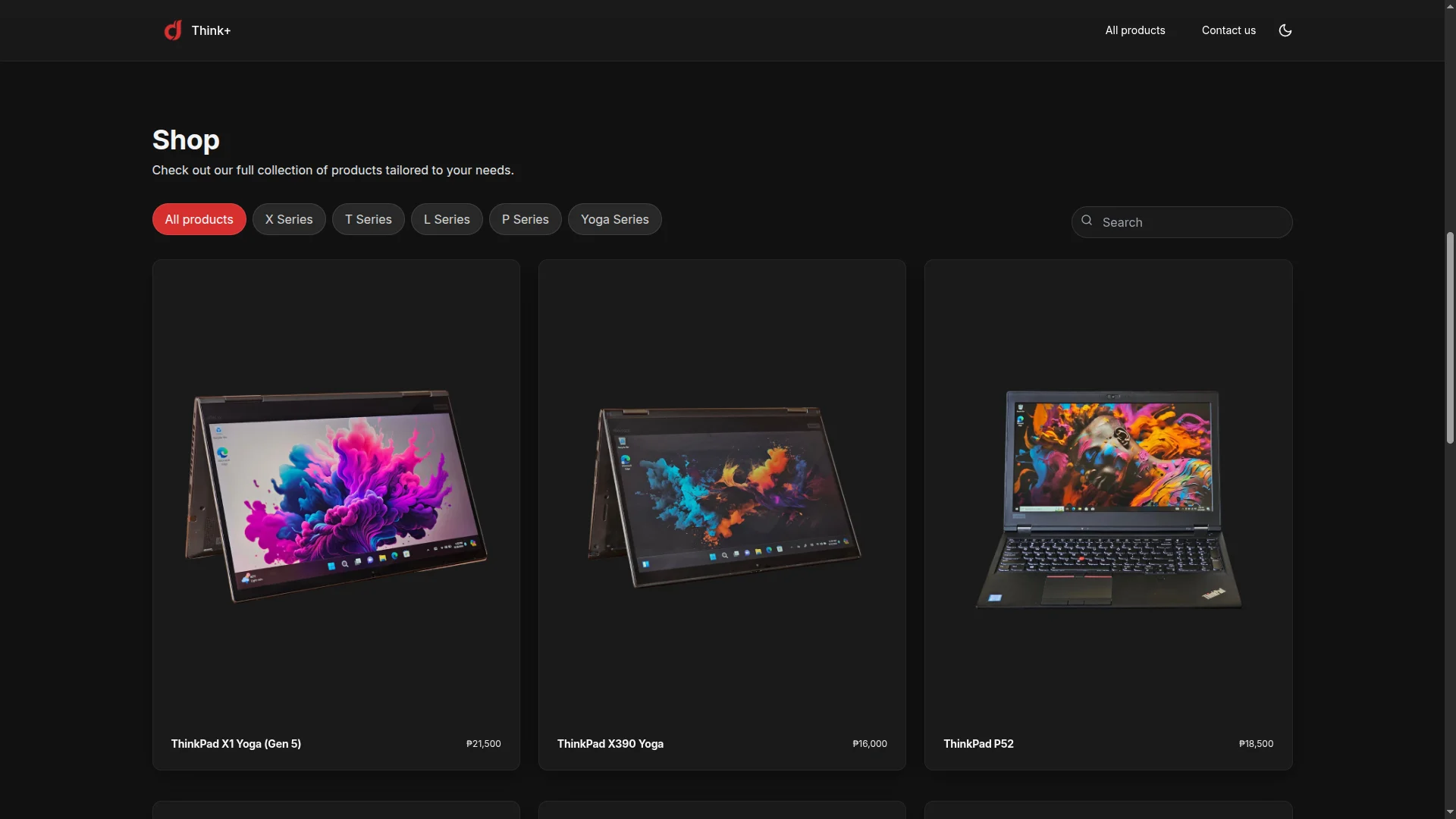Image resolution: width=1456 pixels, height=819 pixels.
Task: Filter products by T Series
Action: click(369, 219)
